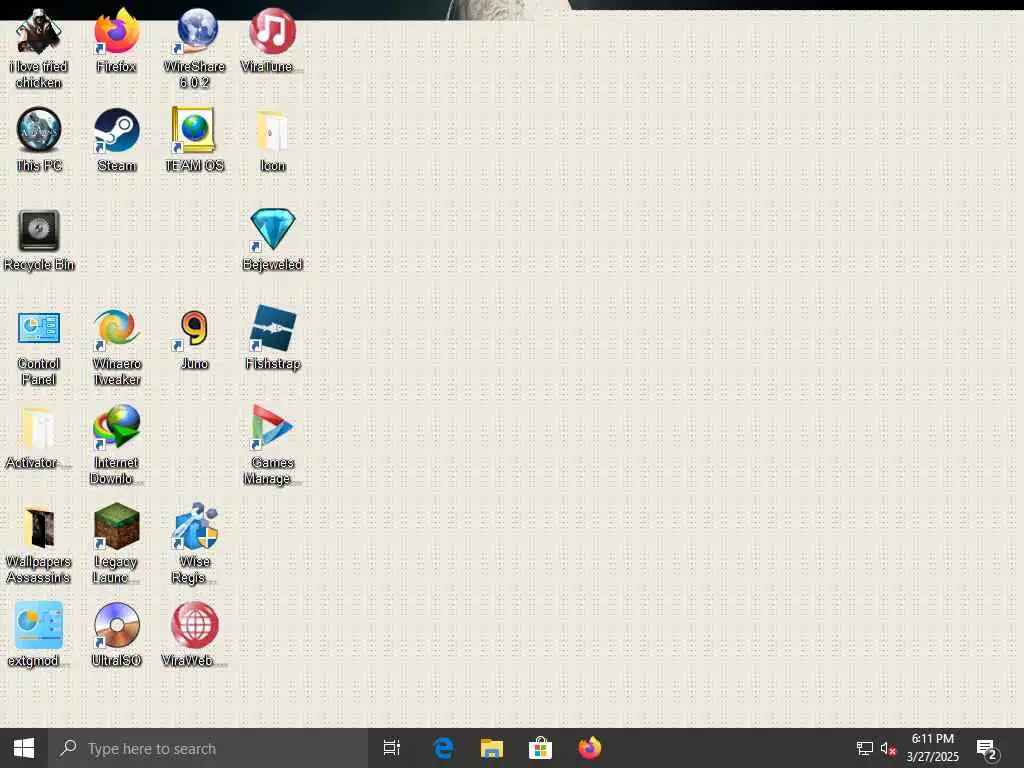Click the 'Type here to search' box
Viewport: 1024px width, 768px height.
pos(208,748)
